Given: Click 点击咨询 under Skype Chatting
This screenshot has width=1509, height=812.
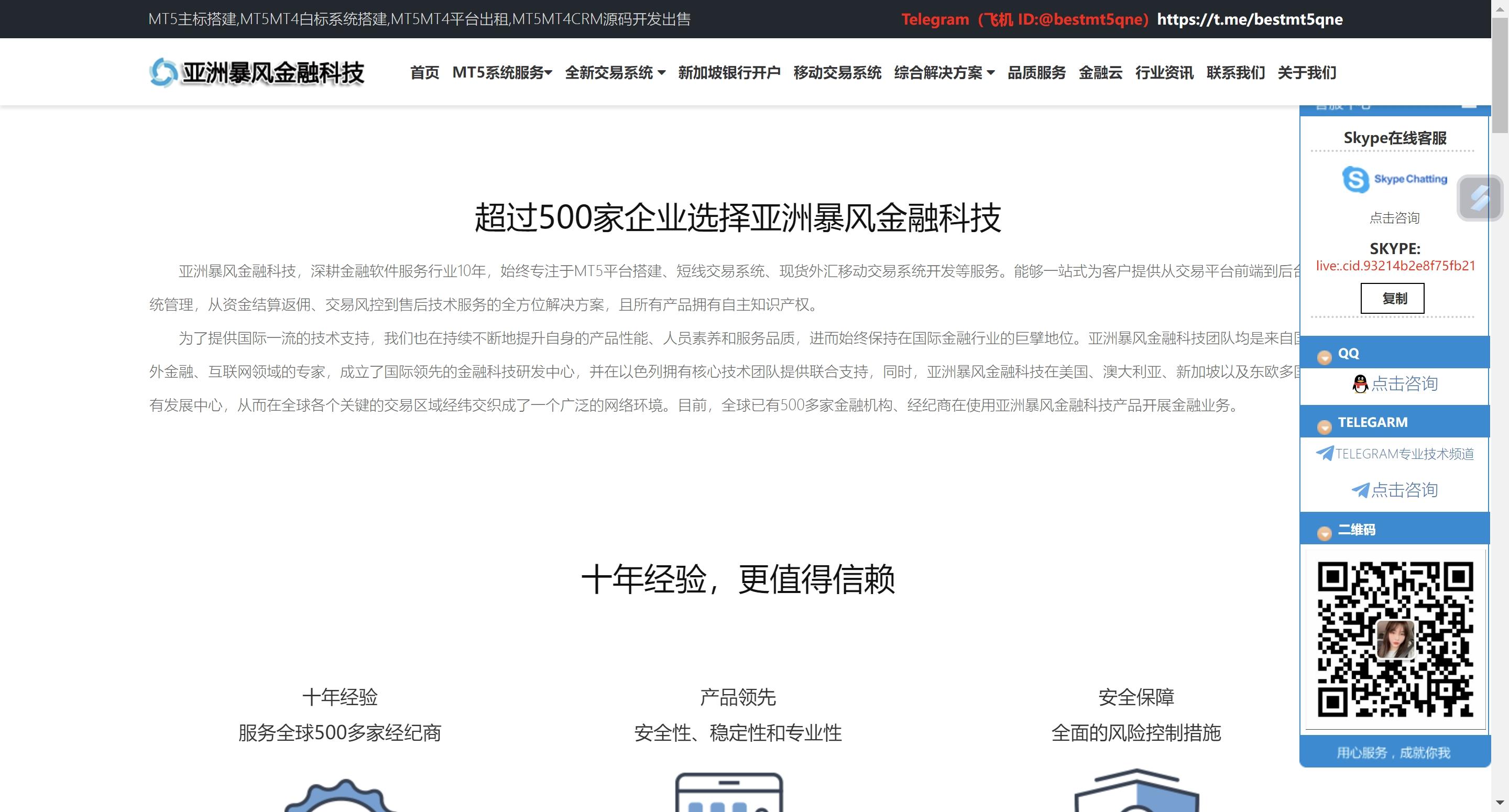Looking at the screenshot, I should point(1394,218).
